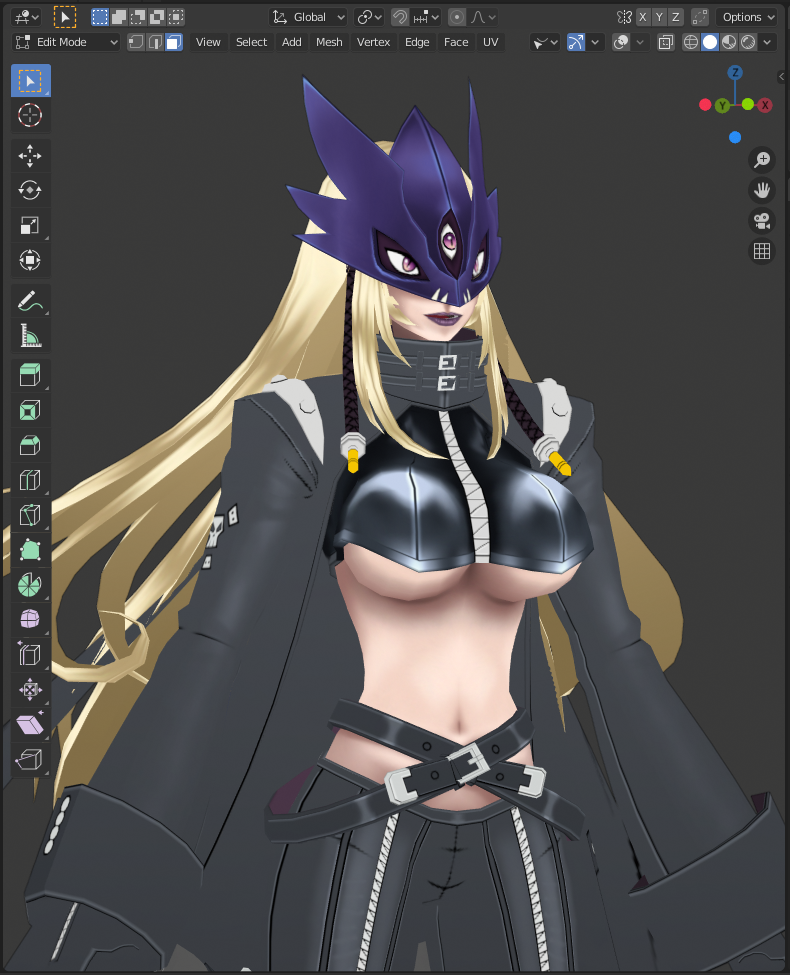Toggle viewport overlays
This screenshot has height=975, width=790.
click(621, 42)
